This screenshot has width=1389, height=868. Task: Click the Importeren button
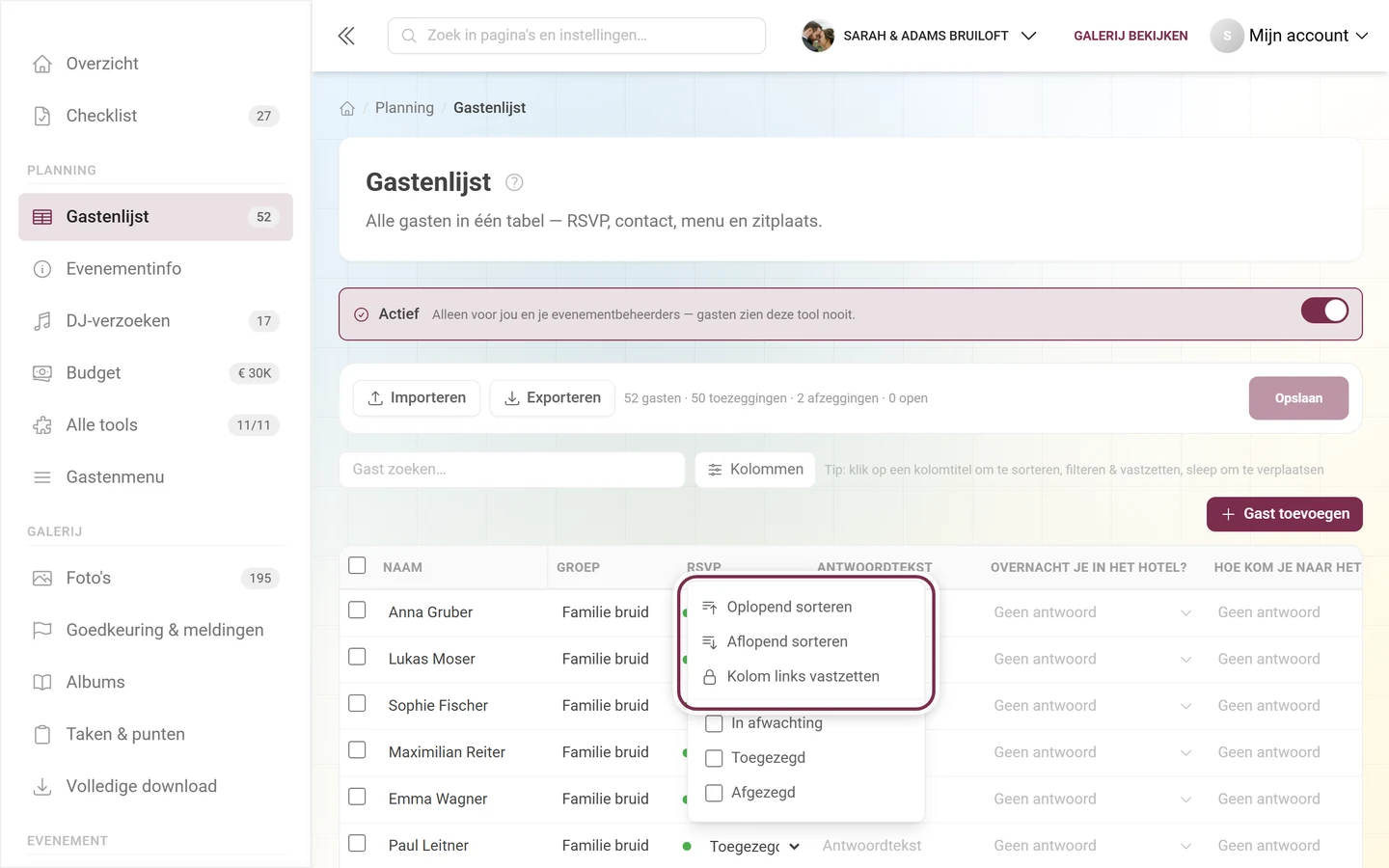(417, 398)
